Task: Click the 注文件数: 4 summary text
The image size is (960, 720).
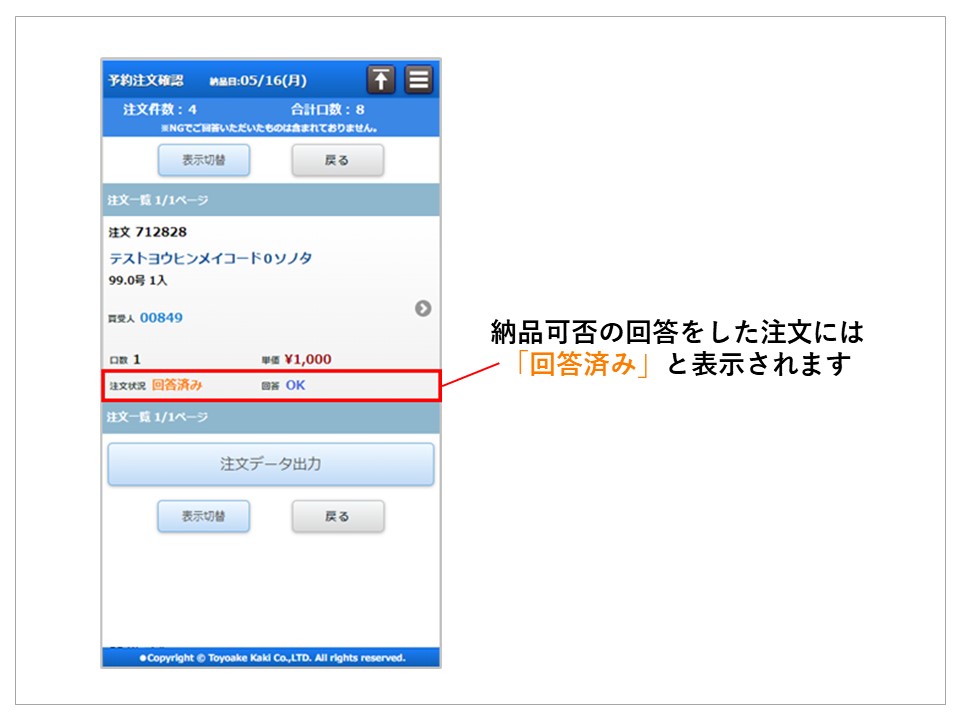Action: [x=160, y=109]
